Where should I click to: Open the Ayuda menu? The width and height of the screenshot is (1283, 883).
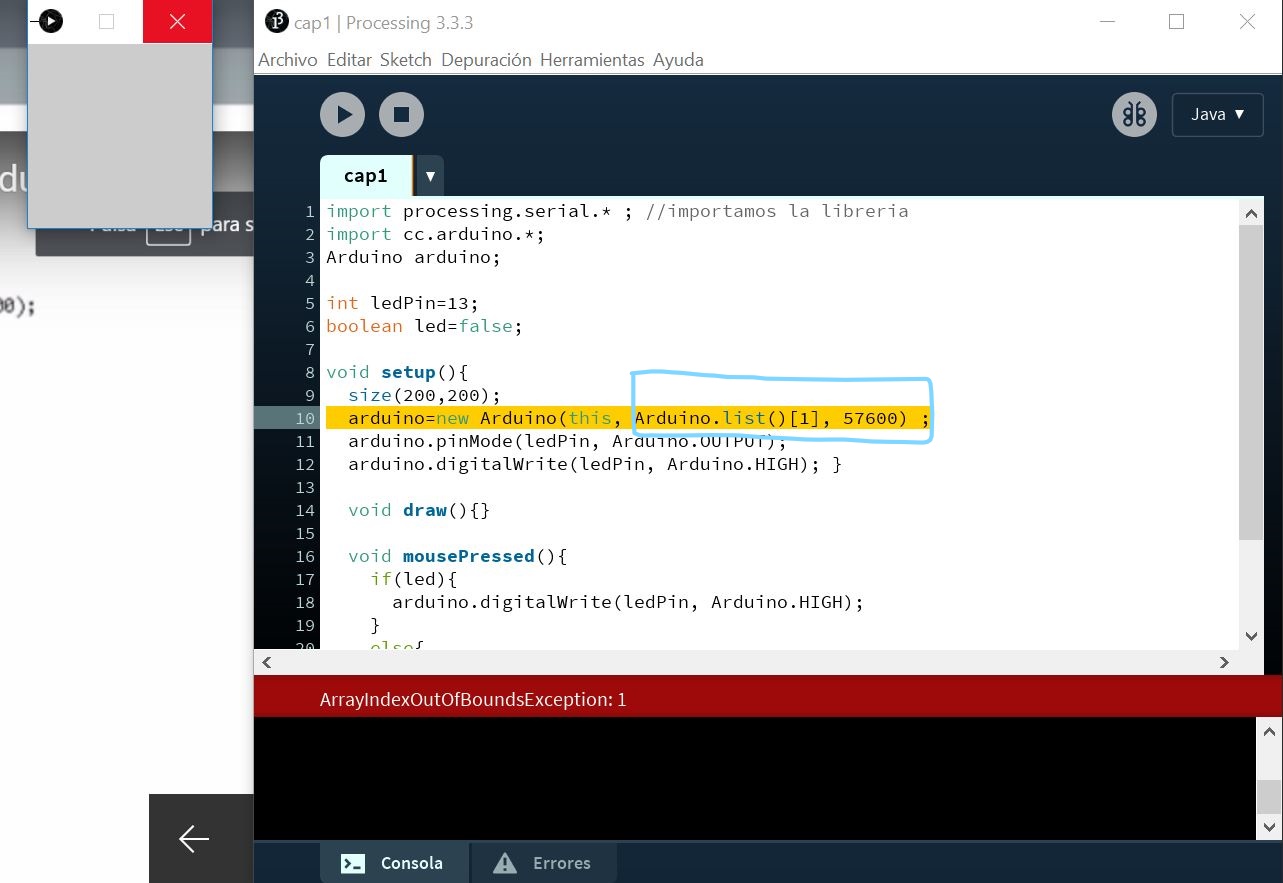678,60
